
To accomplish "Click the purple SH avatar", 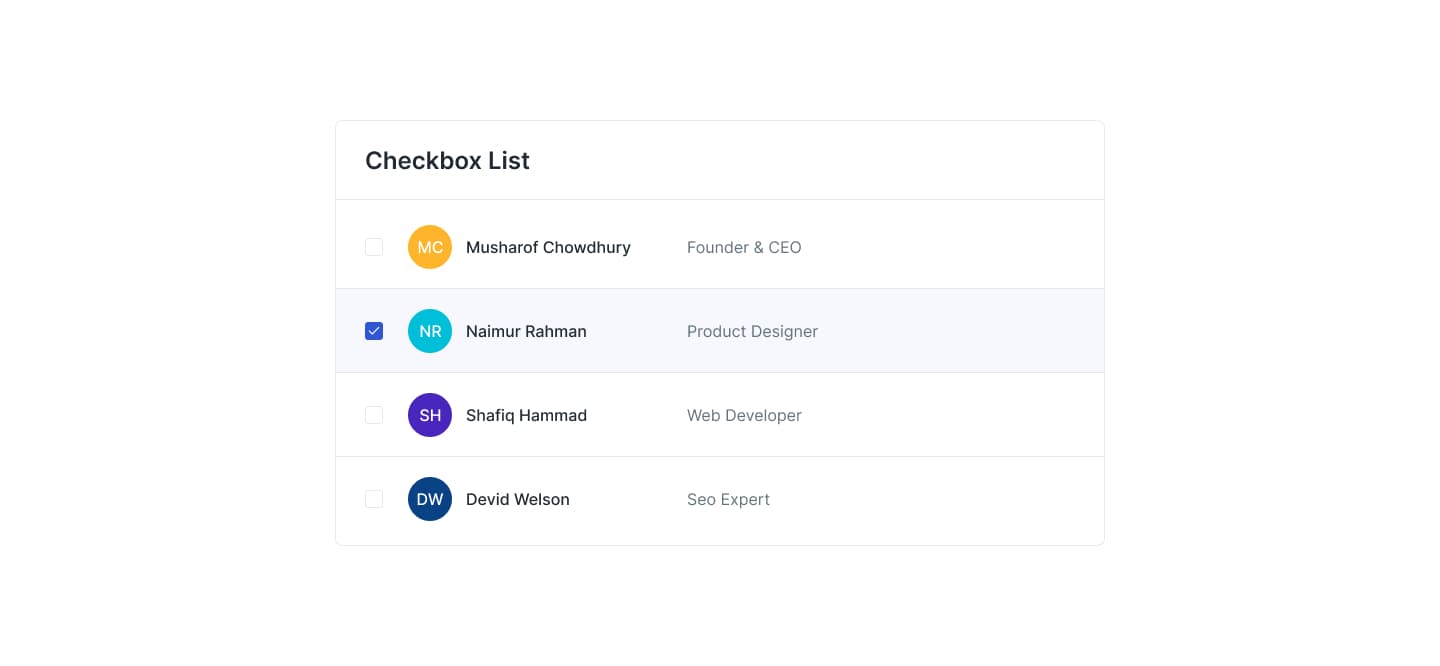I will 430,415.
